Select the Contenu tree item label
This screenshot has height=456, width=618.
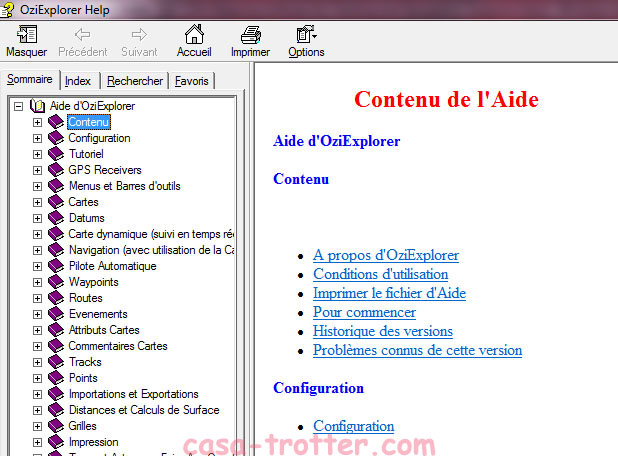89,122
